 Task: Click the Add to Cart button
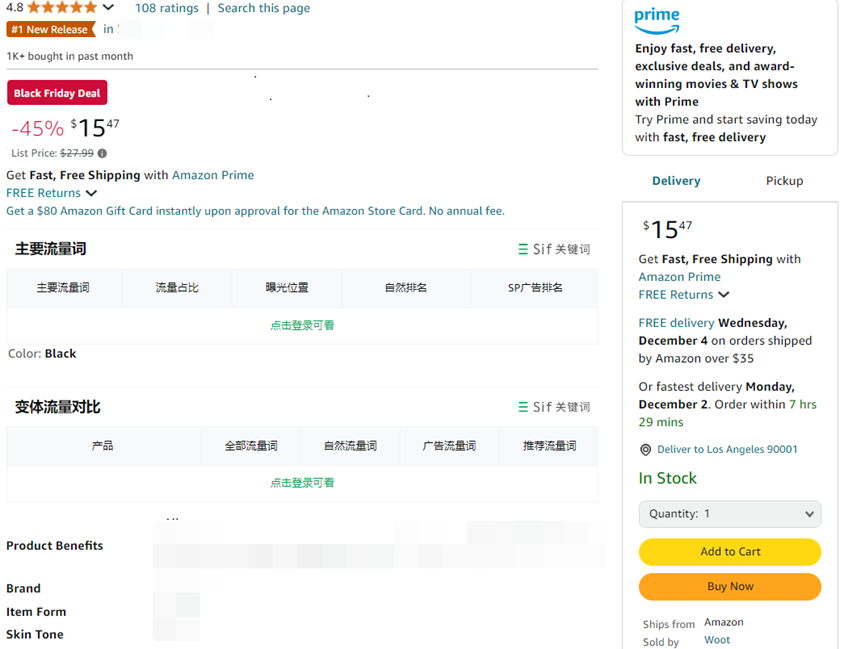coord(730,552)
